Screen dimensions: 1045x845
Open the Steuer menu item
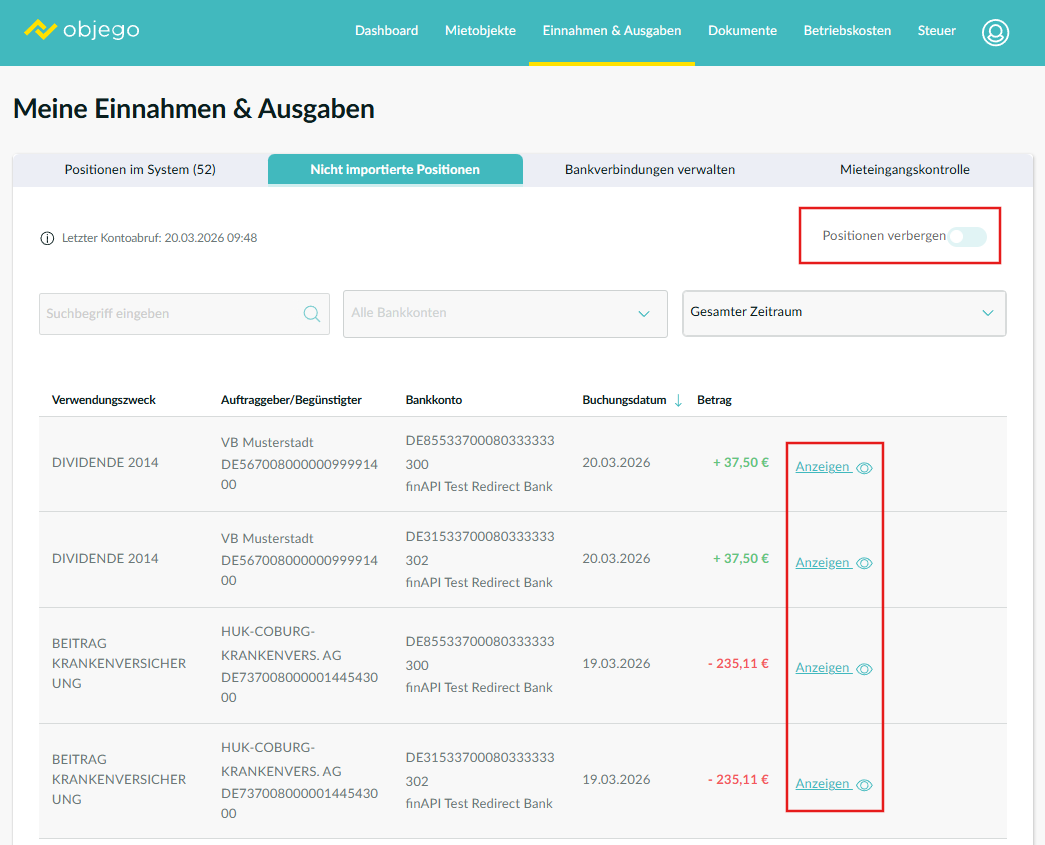point(937,31)
